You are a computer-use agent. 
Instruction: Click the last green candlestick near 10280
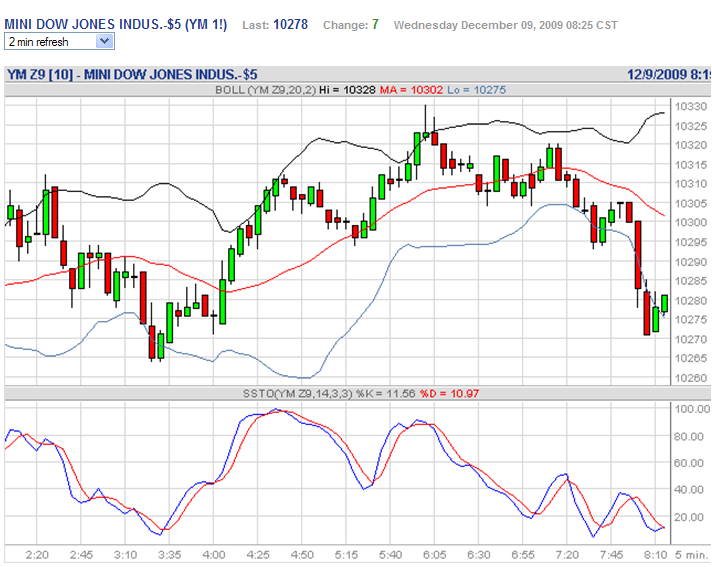[664, 303]
